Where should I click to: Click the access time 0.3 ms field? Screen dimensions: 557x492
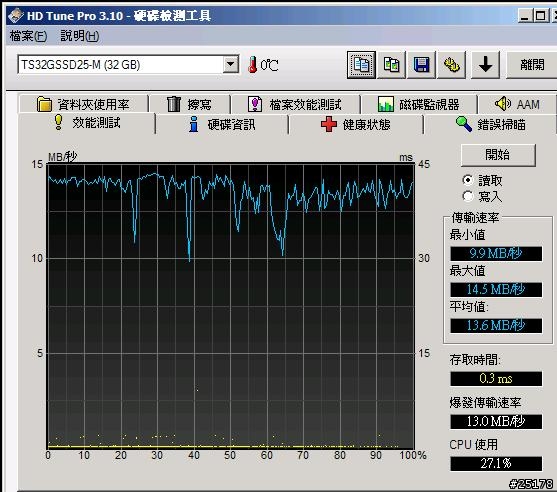(x=496, y=379)
